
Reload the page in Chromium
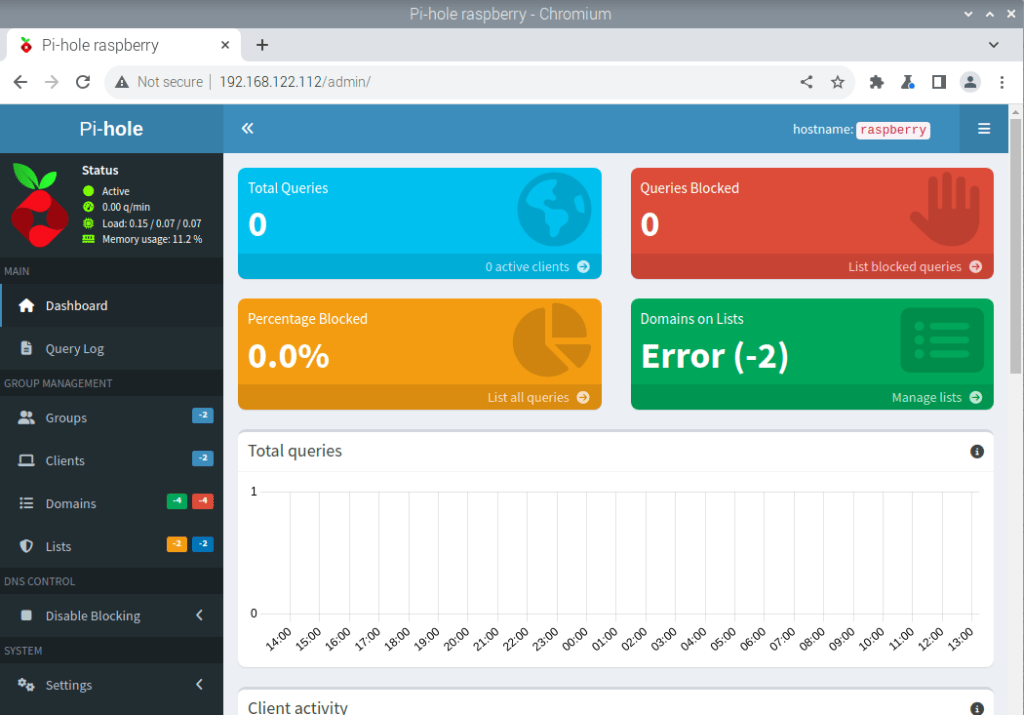(x=83, y=82)
